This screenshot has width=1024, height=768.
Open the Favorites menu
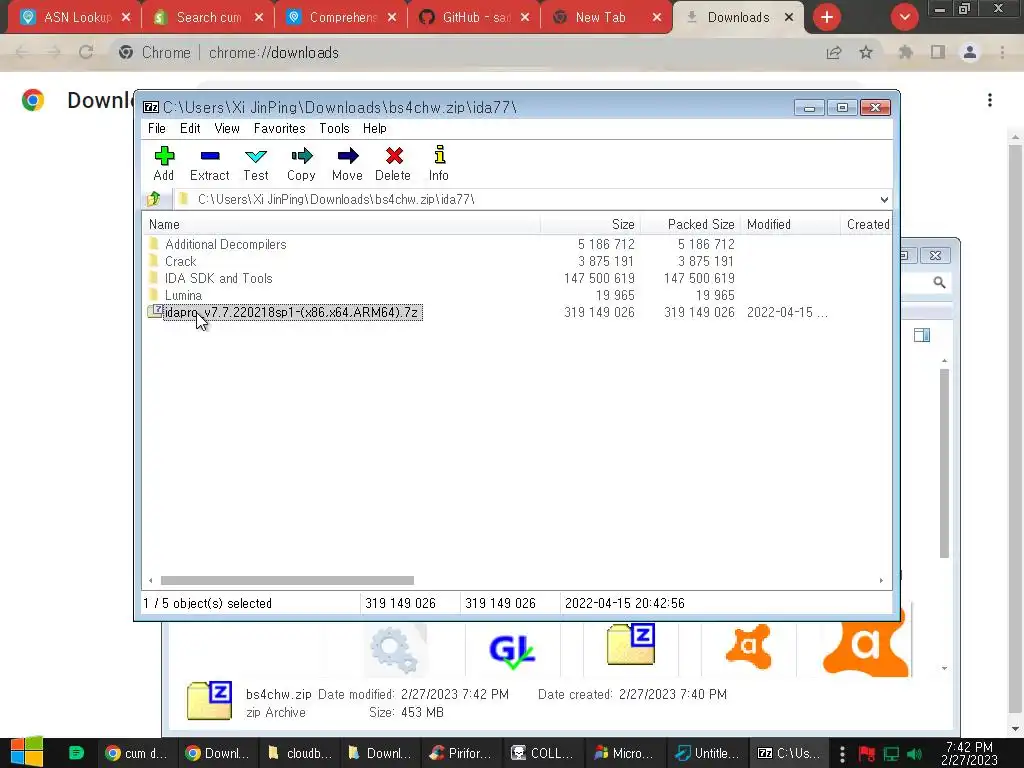coord(280,128)
